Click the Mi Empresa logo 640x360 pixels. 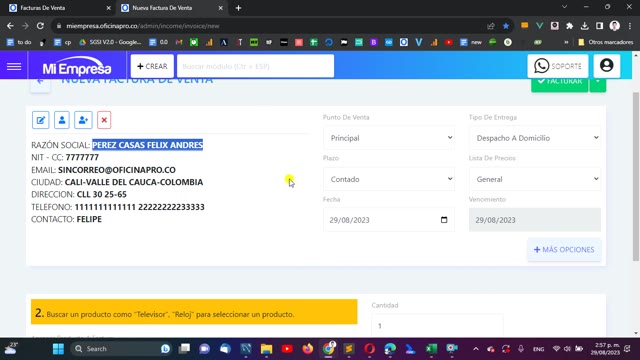coord(77,67)
